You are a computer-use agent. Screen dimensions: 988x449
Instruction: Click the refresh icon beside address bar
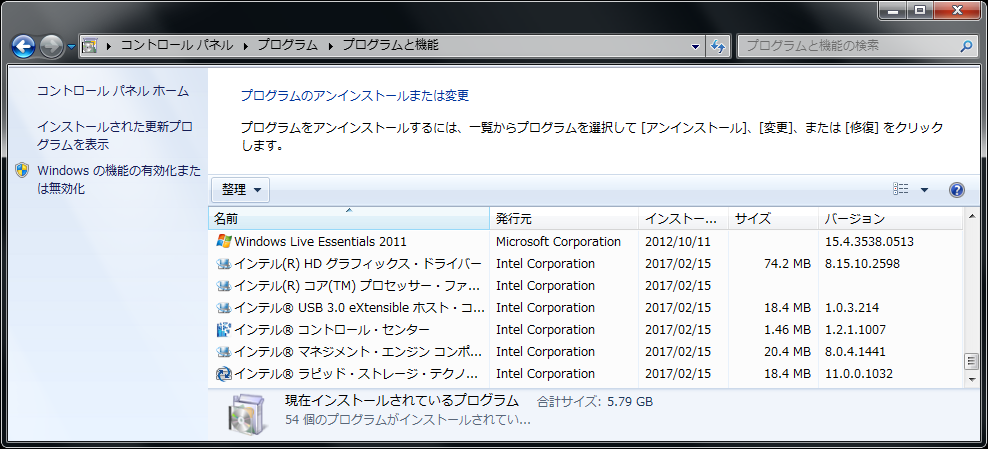718,46
